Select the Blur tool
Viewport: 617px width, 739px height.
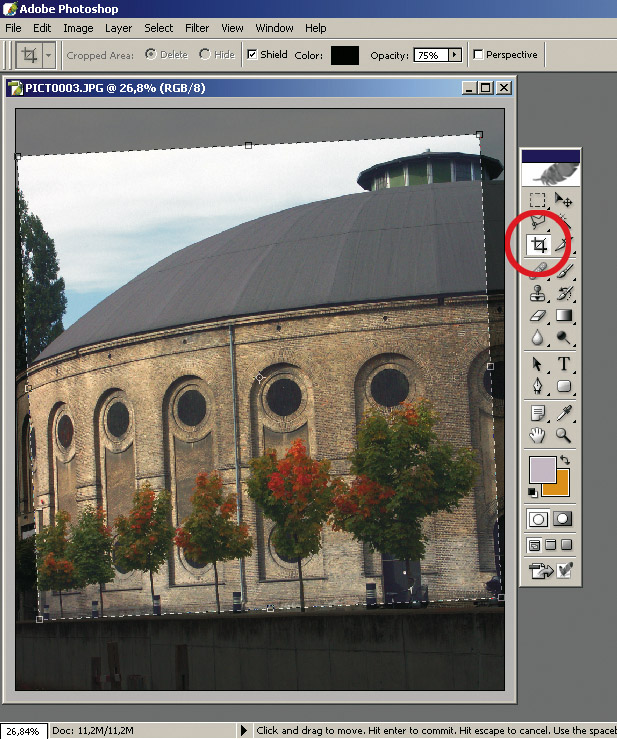click(537, 337)
